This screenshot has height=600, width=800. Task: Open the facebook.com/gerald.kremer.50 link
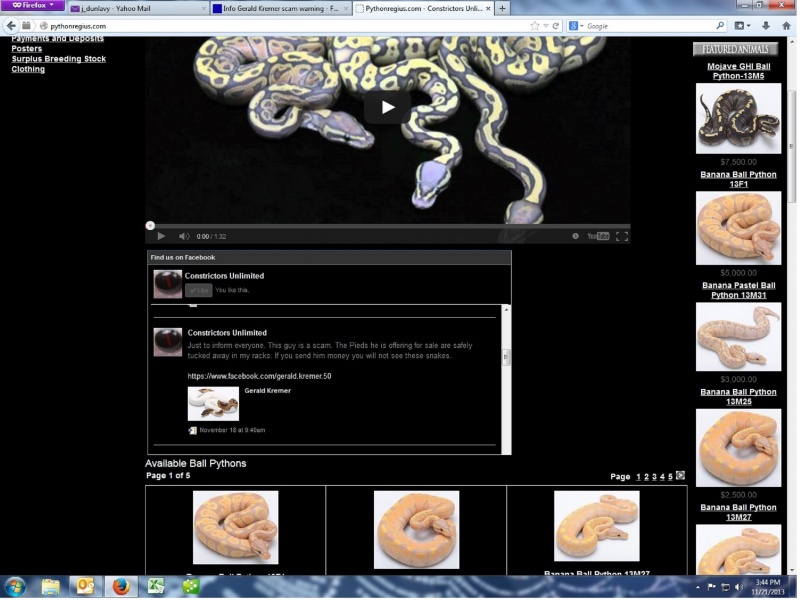259,376
